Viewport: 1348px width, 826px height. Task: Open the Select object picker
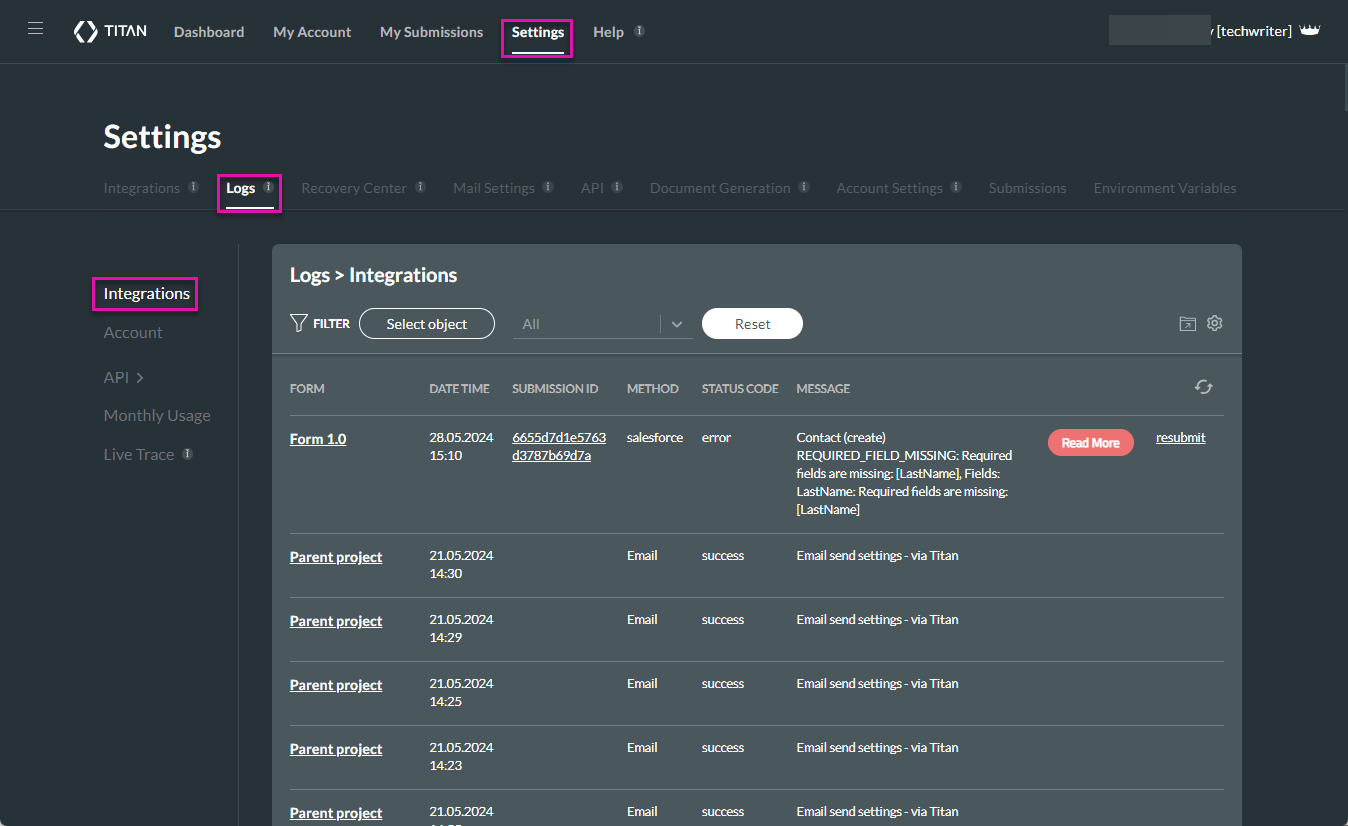[x=426, y=323]
